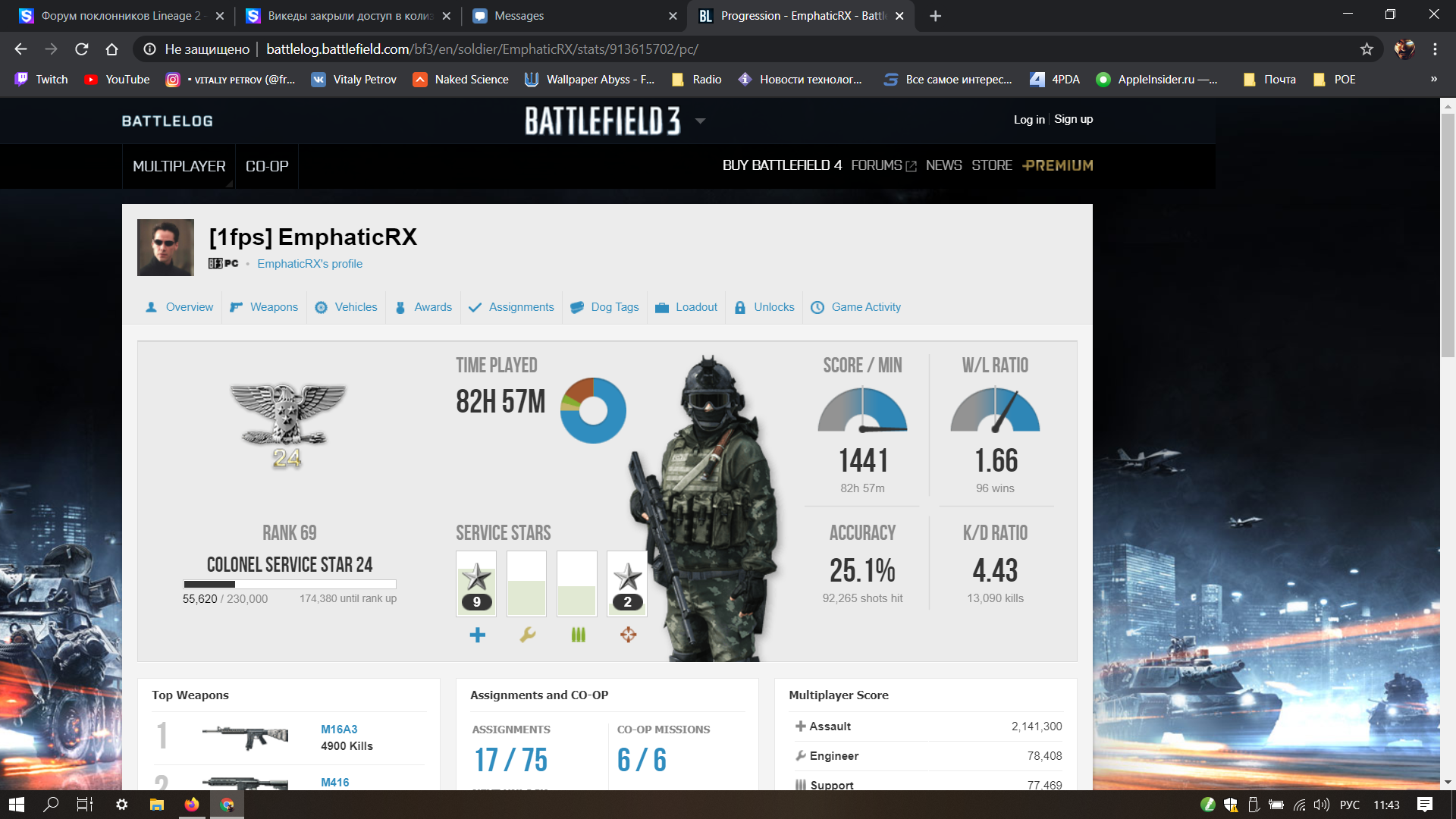This screenshot has width=1456, height=819.
Task: Open EmphaticRX's profile link
Action: (x=309, y=264)
